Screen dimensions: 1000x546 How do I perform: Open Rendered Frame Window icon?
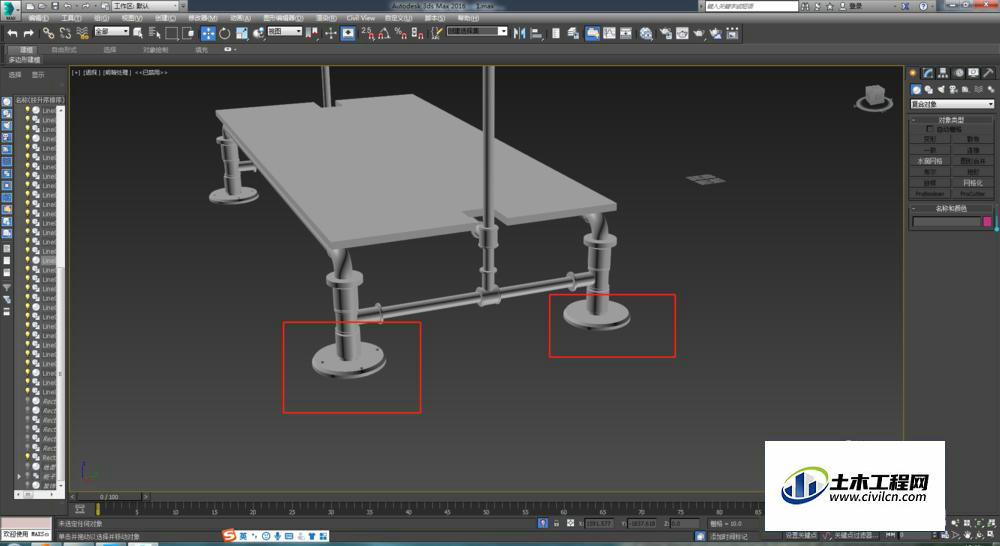[682, 33]
